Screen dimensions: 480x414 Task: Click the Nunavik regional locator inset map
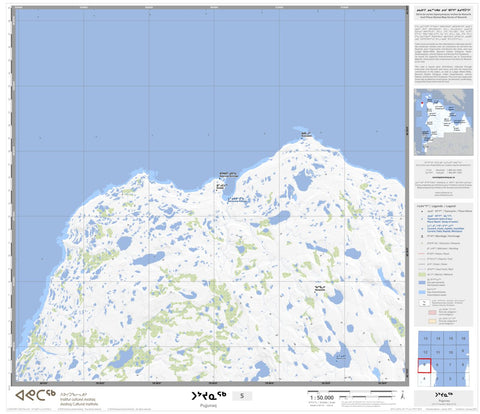(443, 122)
